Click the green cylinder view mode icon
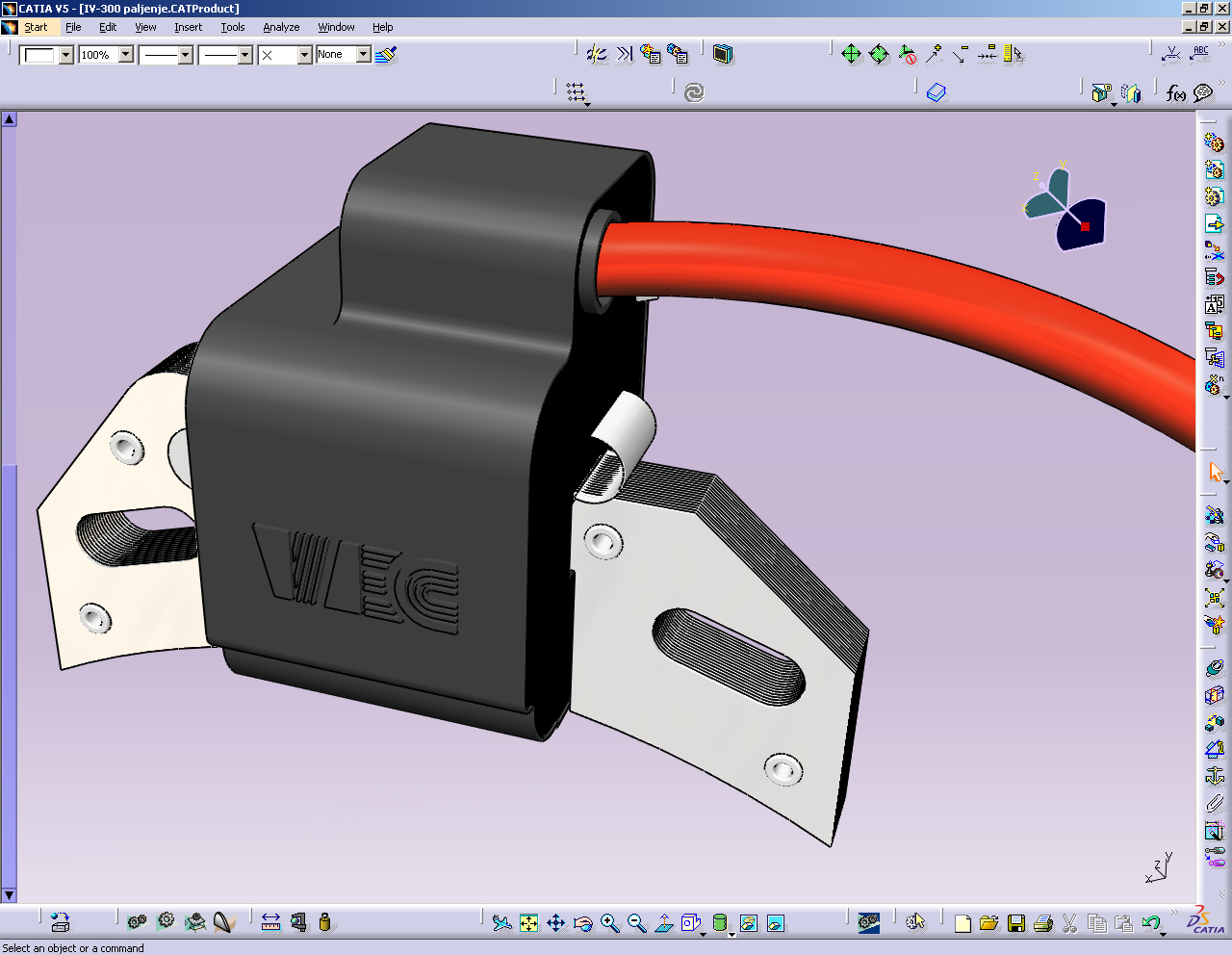 (719, 922)
